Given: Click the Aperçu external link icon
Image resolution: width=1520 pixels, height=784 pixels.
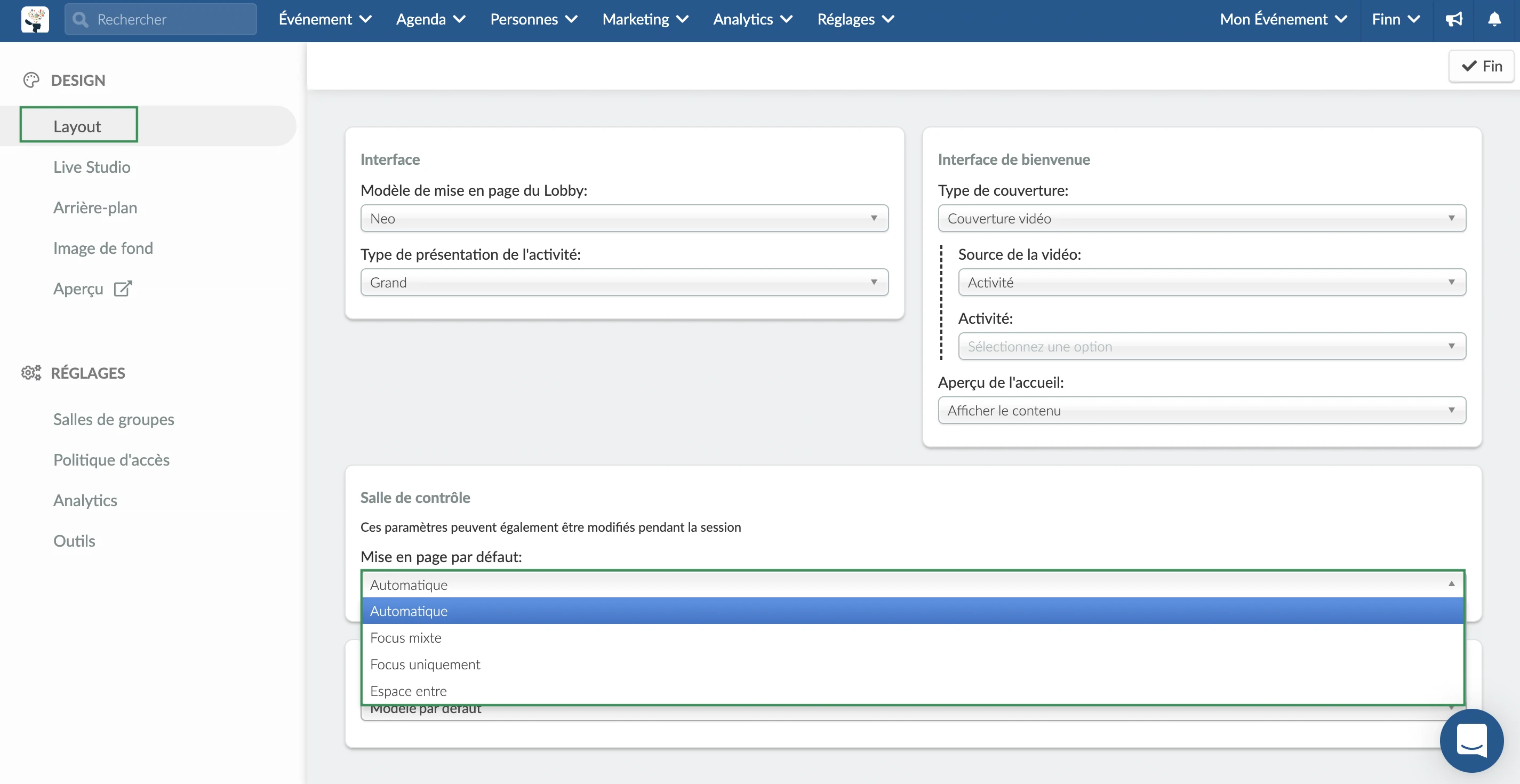Looking at the screenshot, I should point(123,288).
